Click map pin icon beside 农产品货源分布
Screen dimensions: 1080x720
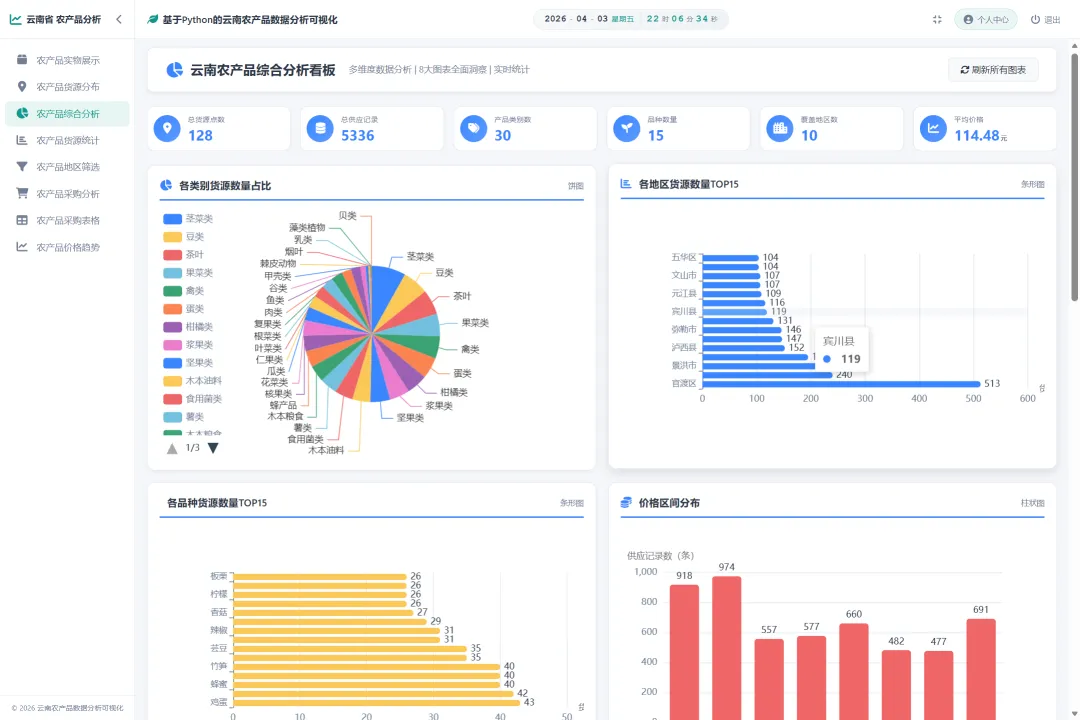click(22, 86)
